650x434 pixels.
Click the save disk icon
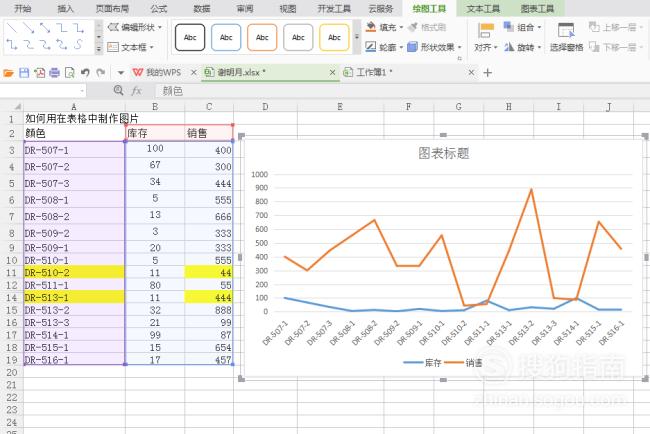(x=24, y=73)
